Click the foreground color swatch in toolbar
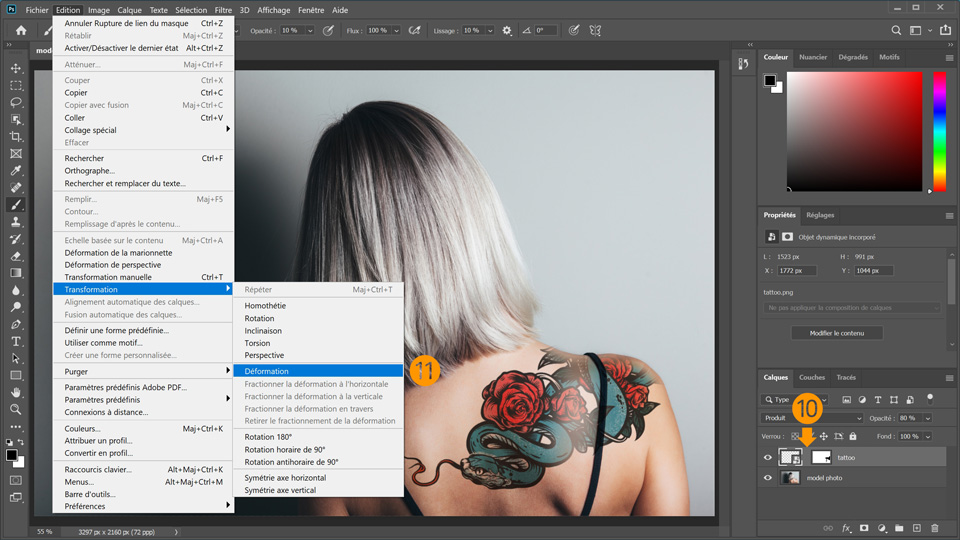Viewport: 960px width, 540px height. tap(11, 455)
